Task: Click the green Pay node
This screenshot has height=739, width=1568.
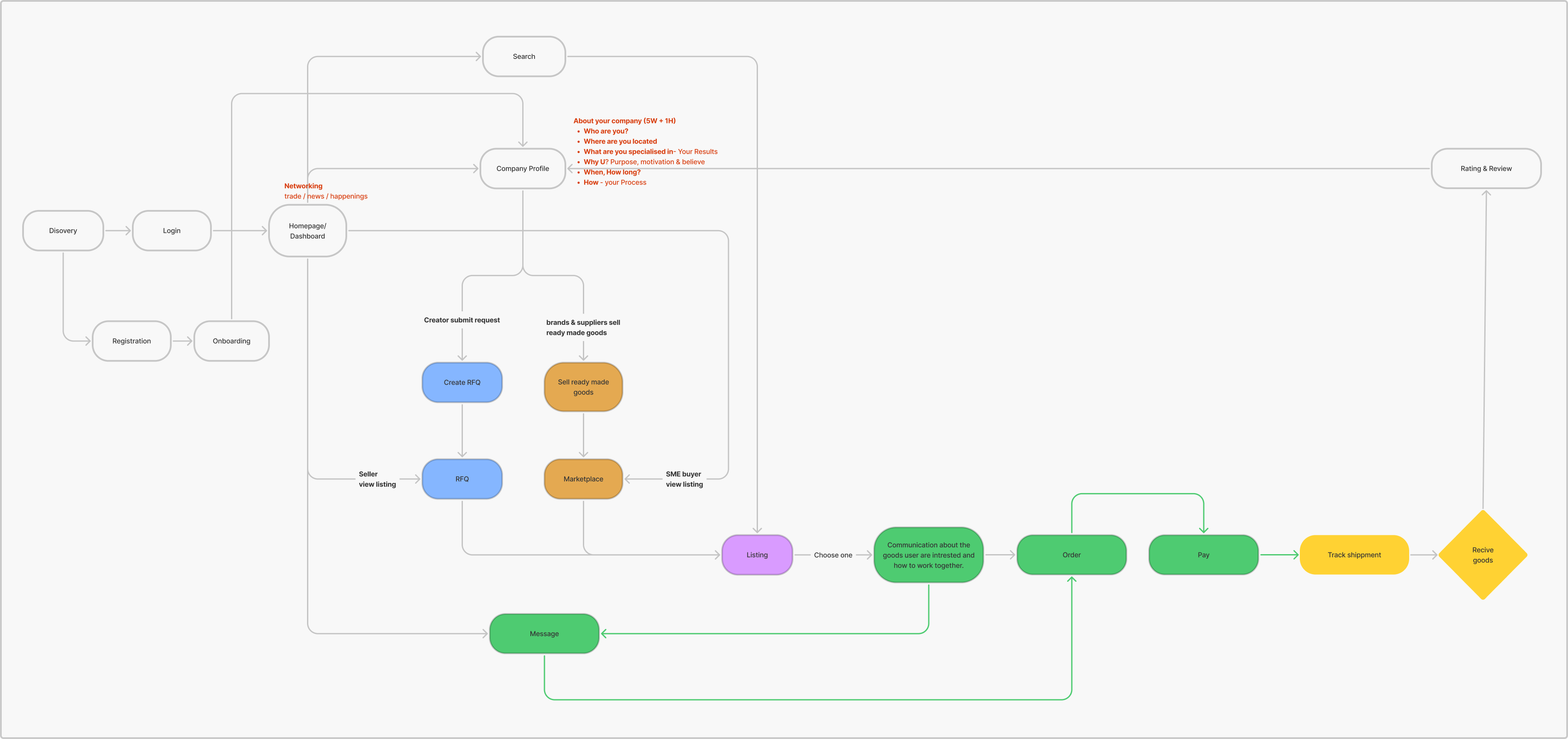Action: pyautogui.click(x=1203, y=555)
